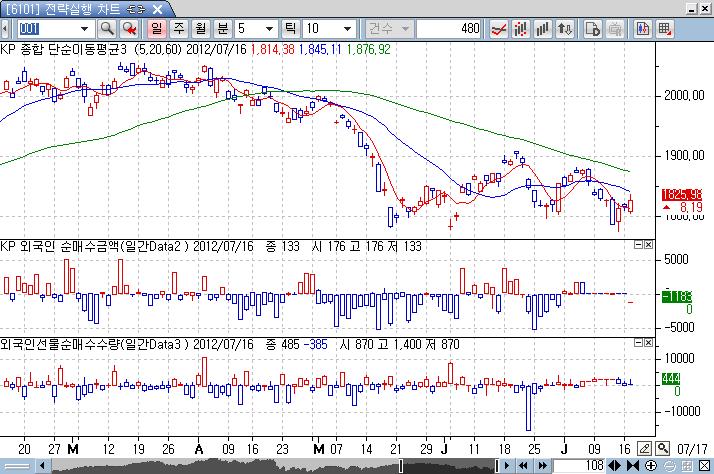This screenshot has width=714, height=474.
Task: Minimize the foreign net buying amount panel
Action: (x=639, y=245)
